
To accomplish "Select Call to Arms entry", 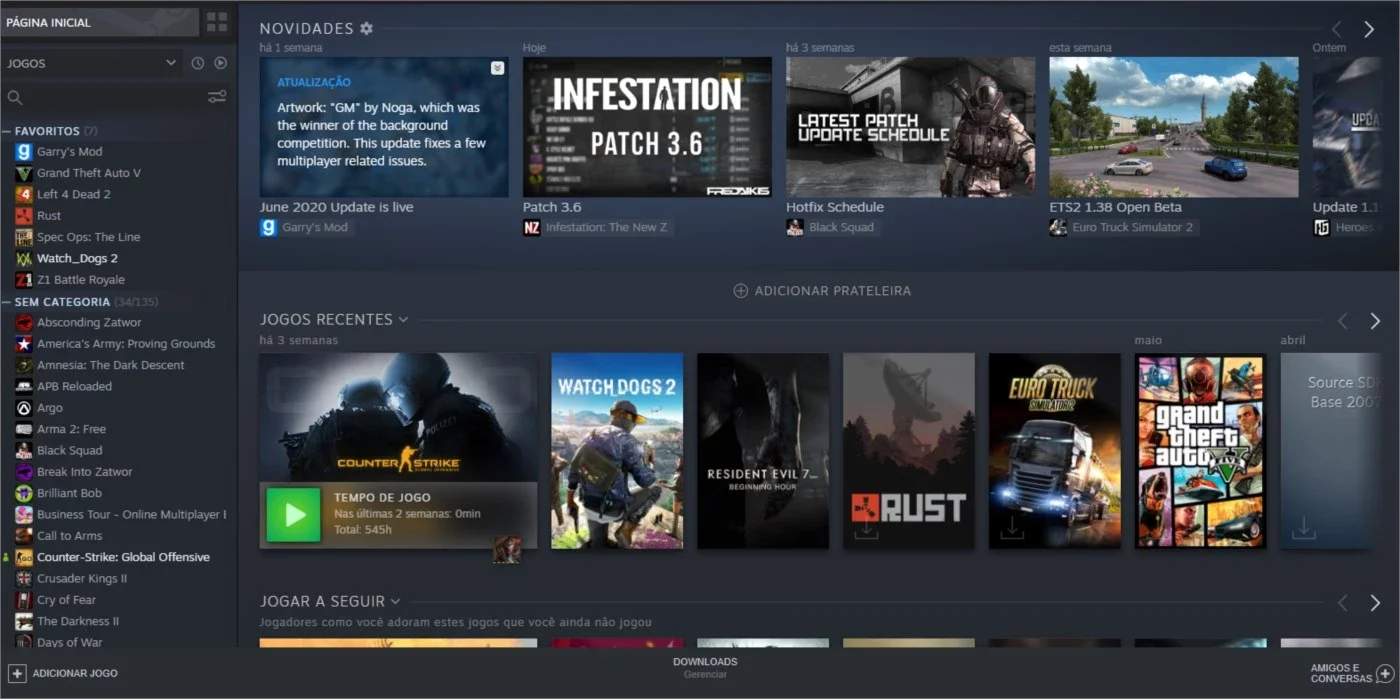I will point(70,536).
